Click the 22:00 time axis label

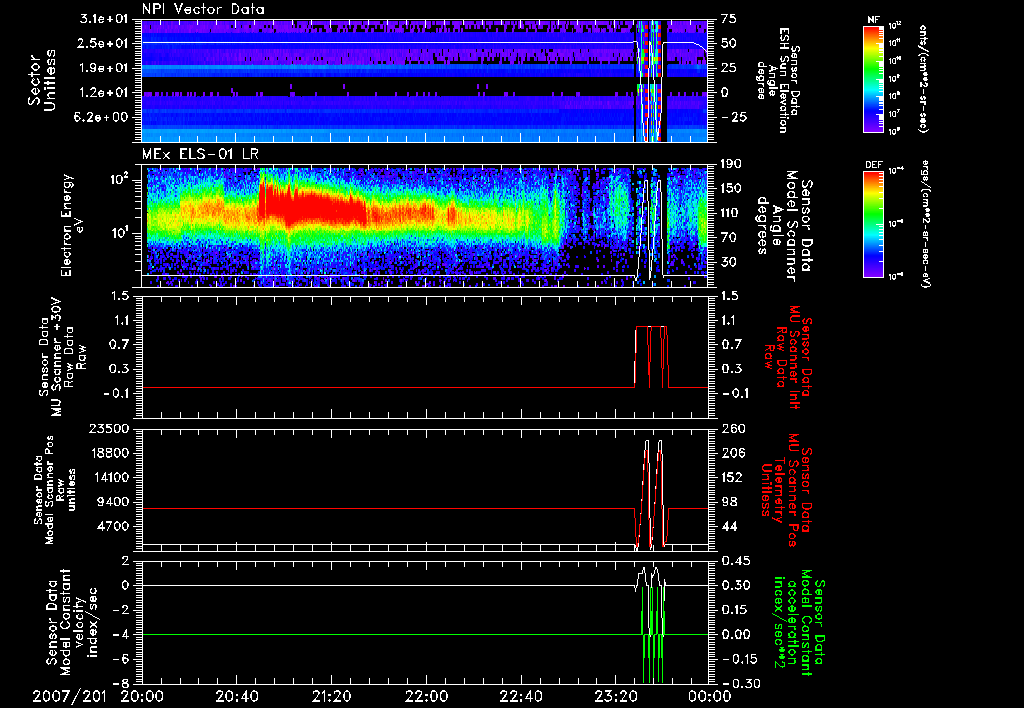[x=426, y=696]
